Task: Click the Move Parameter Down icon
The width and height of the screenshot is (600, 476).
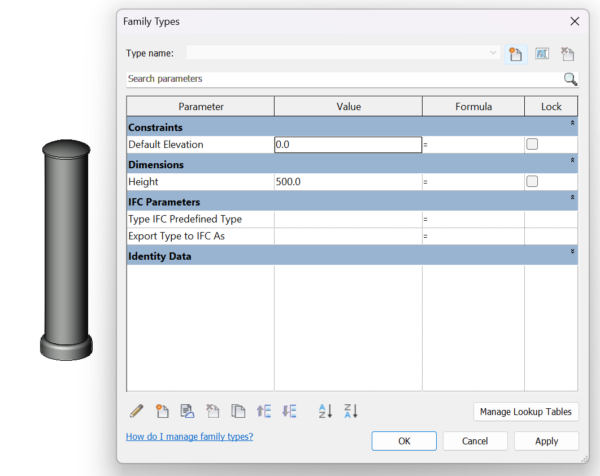Action: click(x=289, y=411)
